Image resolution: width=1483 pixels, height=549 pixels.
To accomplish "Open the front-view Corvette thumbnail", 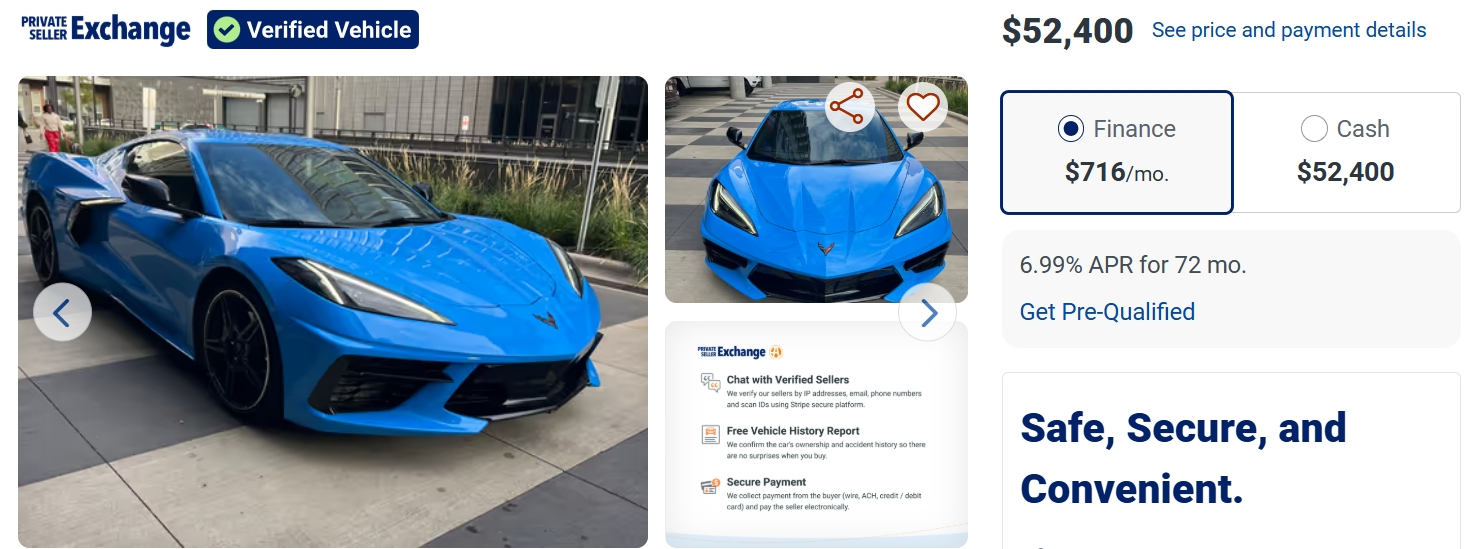I will point(816,189).
